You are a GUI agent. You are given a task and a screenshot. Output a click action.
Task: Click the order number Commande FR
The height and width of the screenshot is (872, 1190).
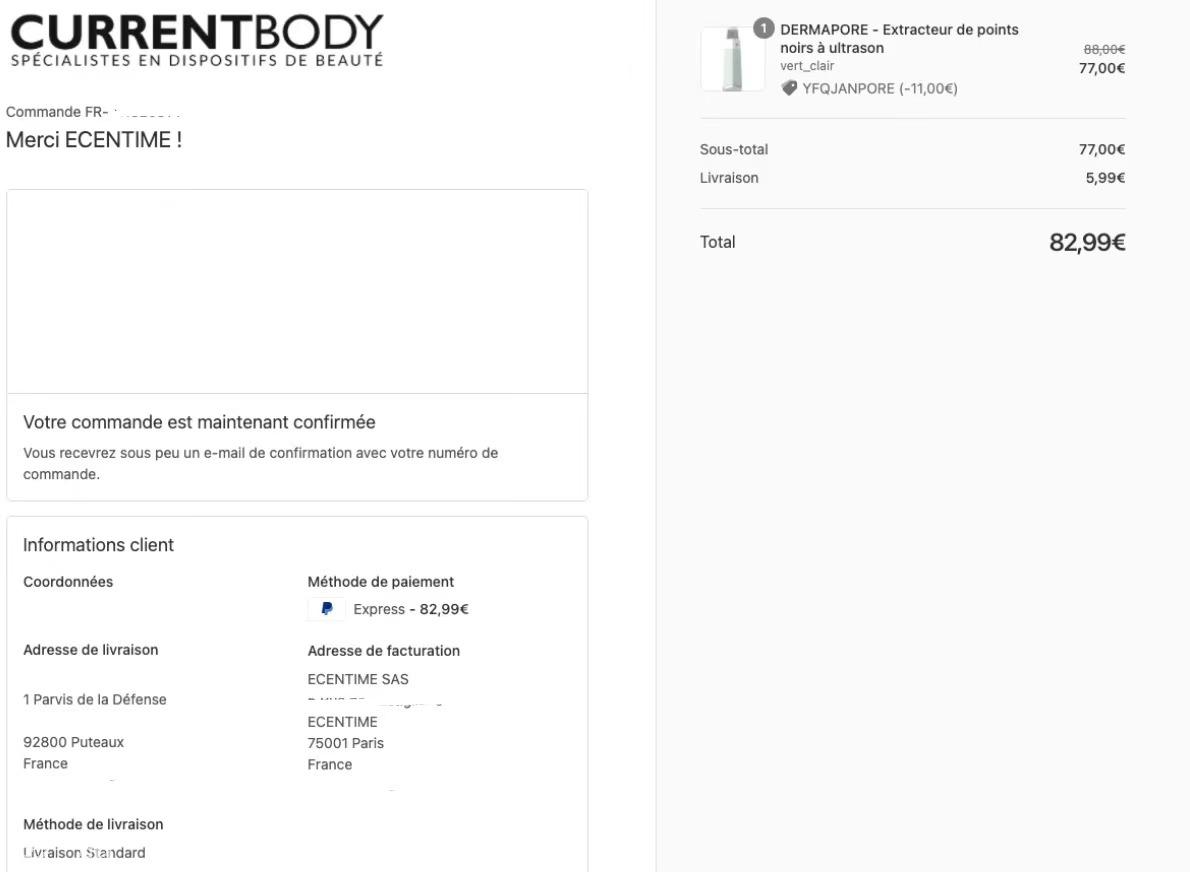click(x=93, y=112)
